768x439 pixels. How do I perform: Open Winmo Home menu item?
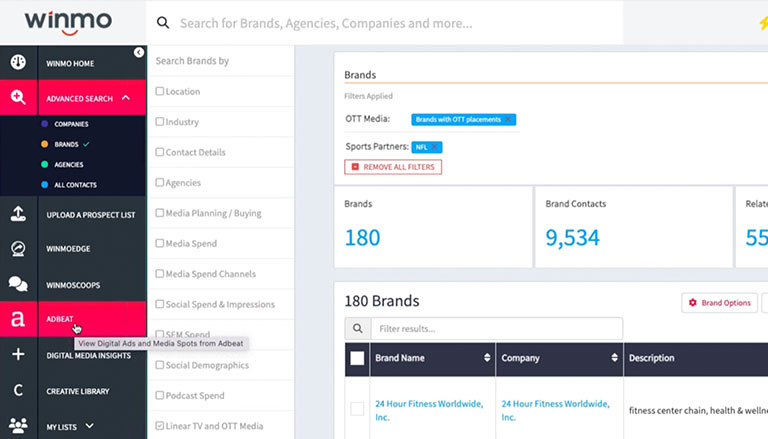pos(71,64)
